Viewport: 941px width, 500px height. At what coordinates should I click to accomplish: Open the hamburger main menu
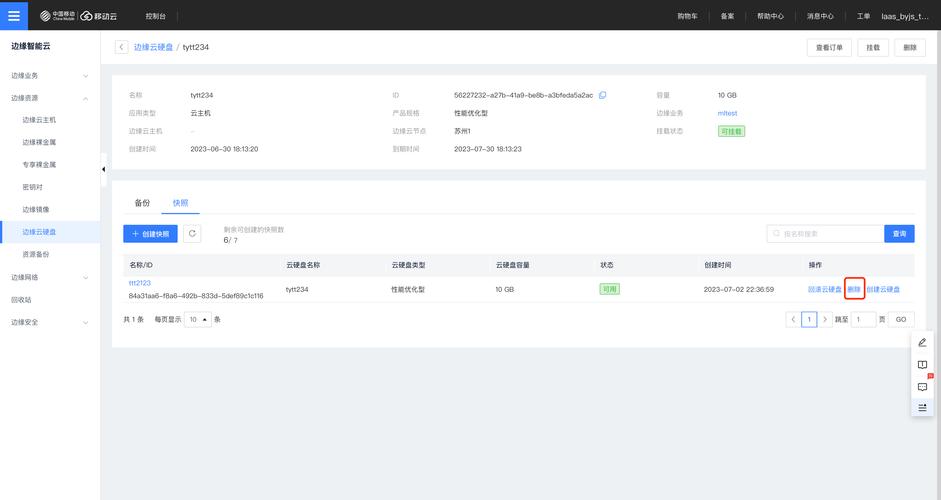click(x=14, y=15)
